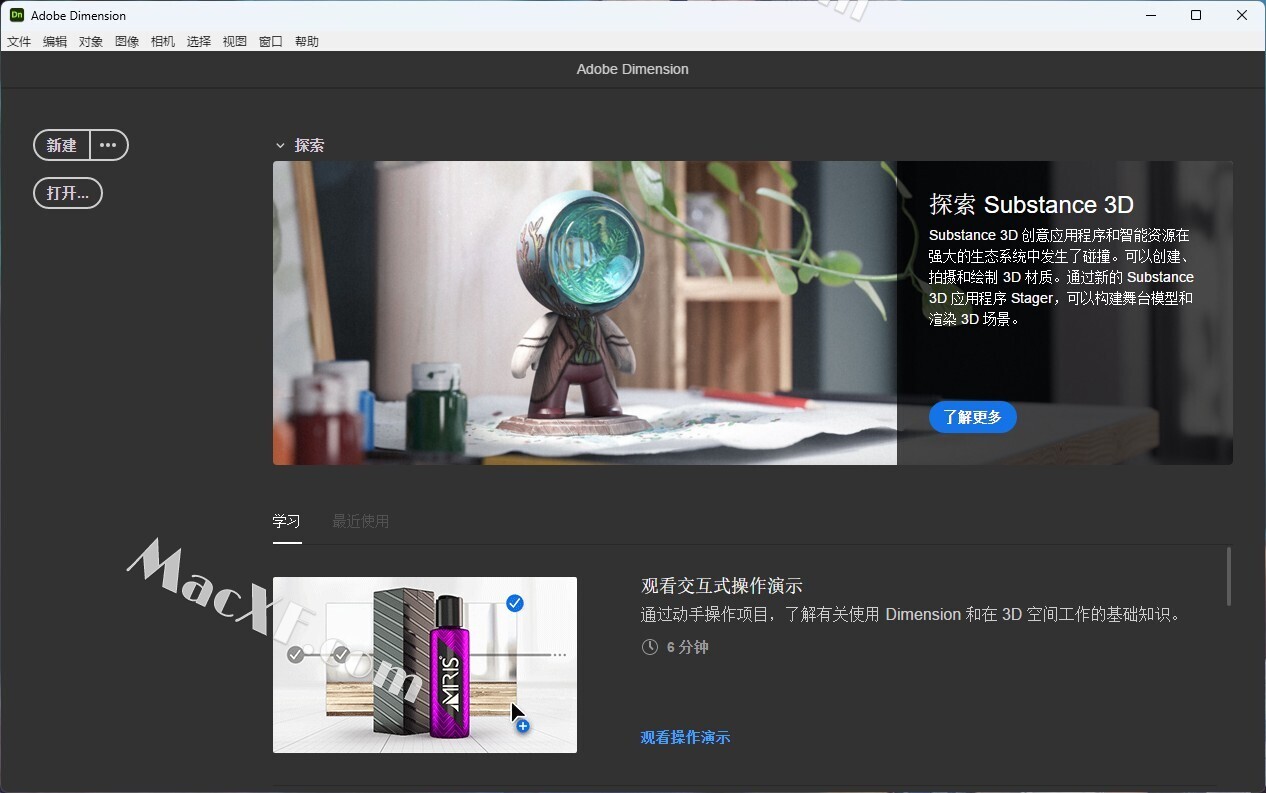Maximize the Adobe Dimension window
This screenshot has height=793, width=1266.
[x=1196, y=15]
